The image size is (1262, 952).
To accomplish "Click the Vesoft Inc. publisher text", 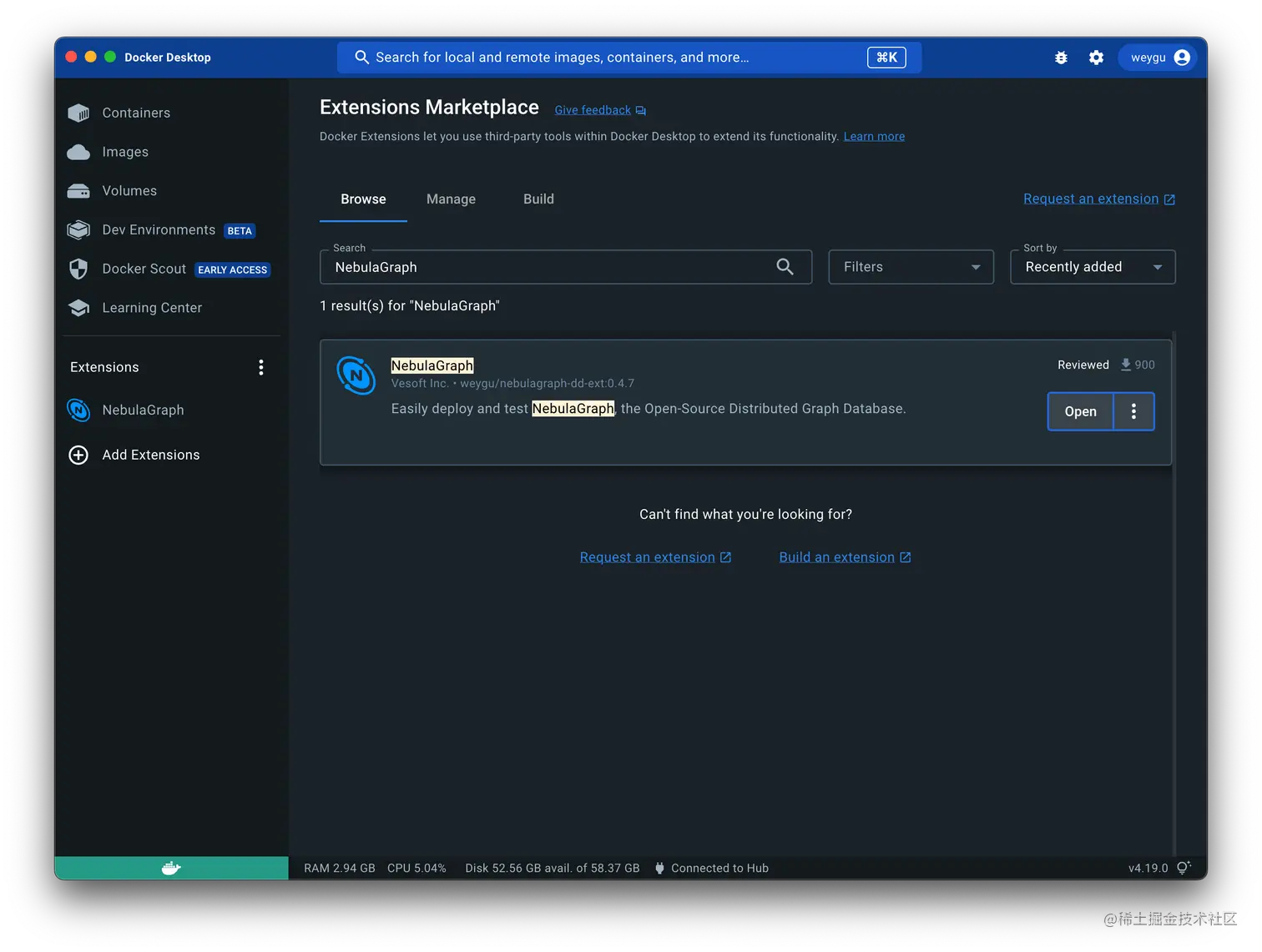I will tap(420, 384).
